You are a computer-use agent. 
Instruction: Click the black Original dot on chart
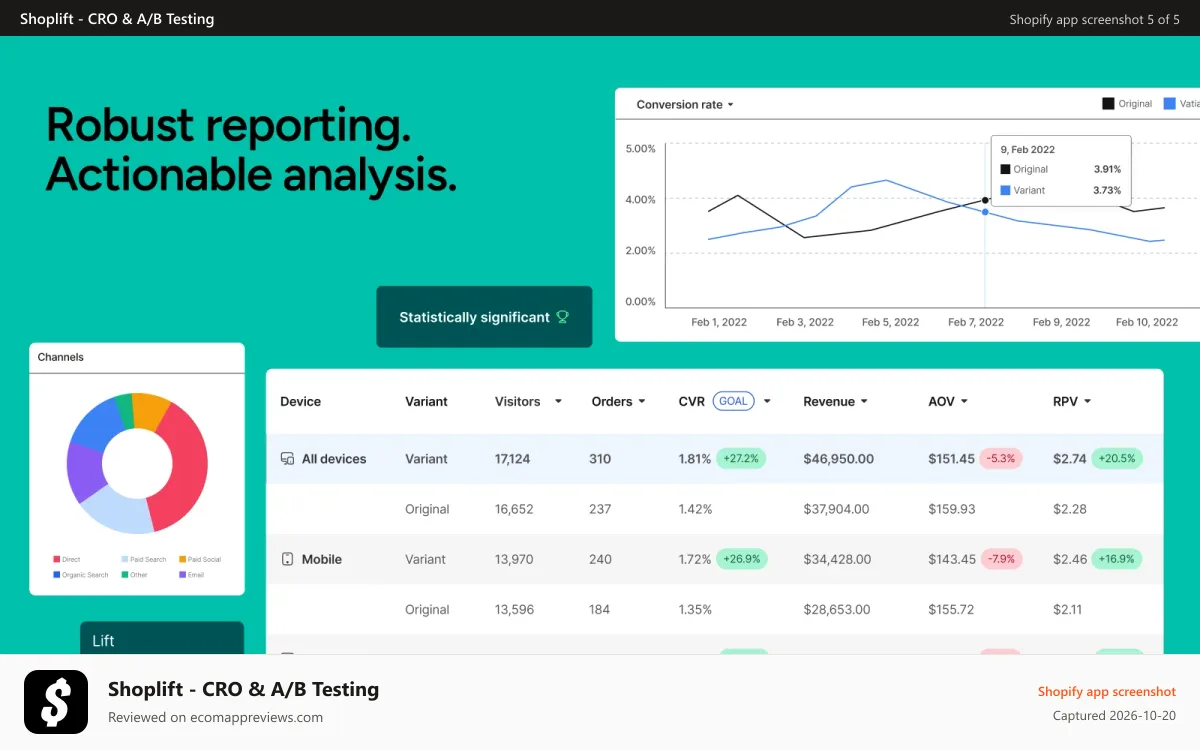pyautogui.click(x=985, y=201)
